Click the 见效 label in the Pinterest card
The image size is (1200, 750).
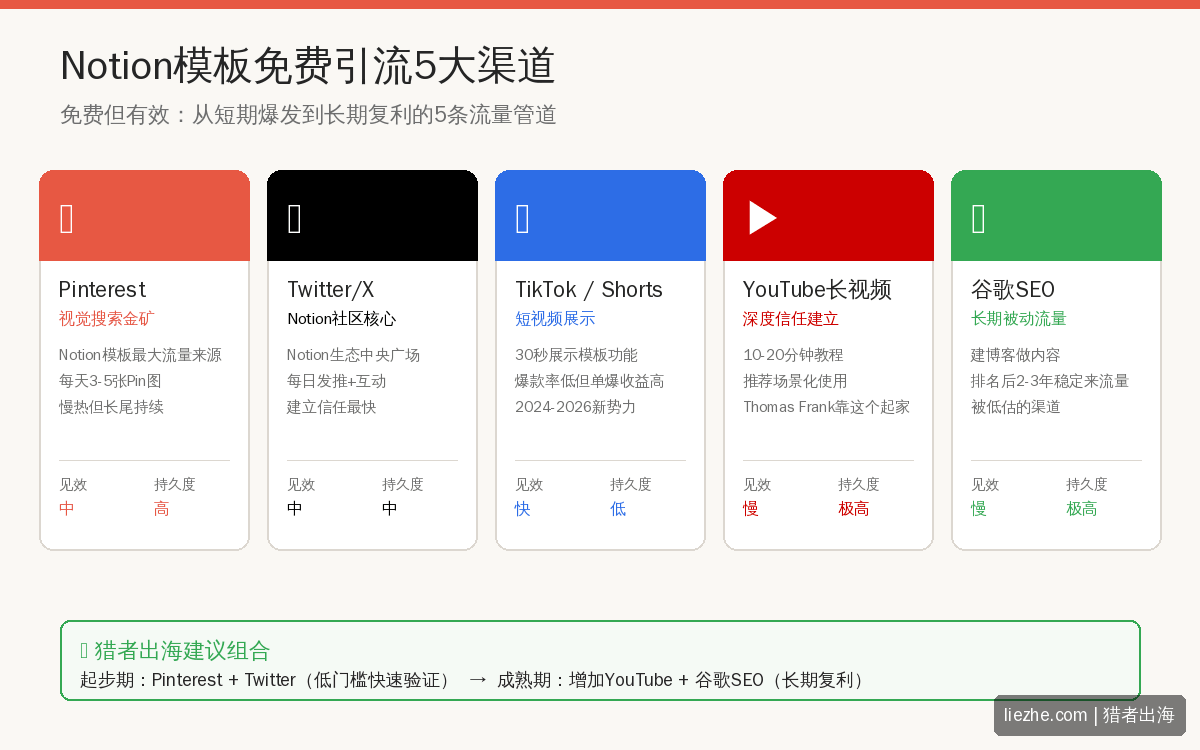point(73,484)
